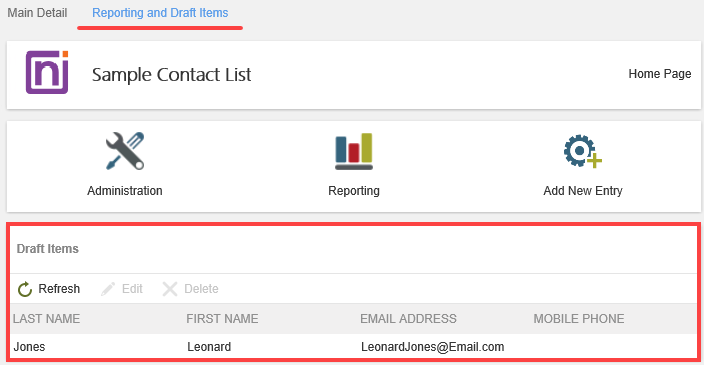The image size is (704, 365).
Task: Sort by LAST NAME column header
Action: pos(47,319)
